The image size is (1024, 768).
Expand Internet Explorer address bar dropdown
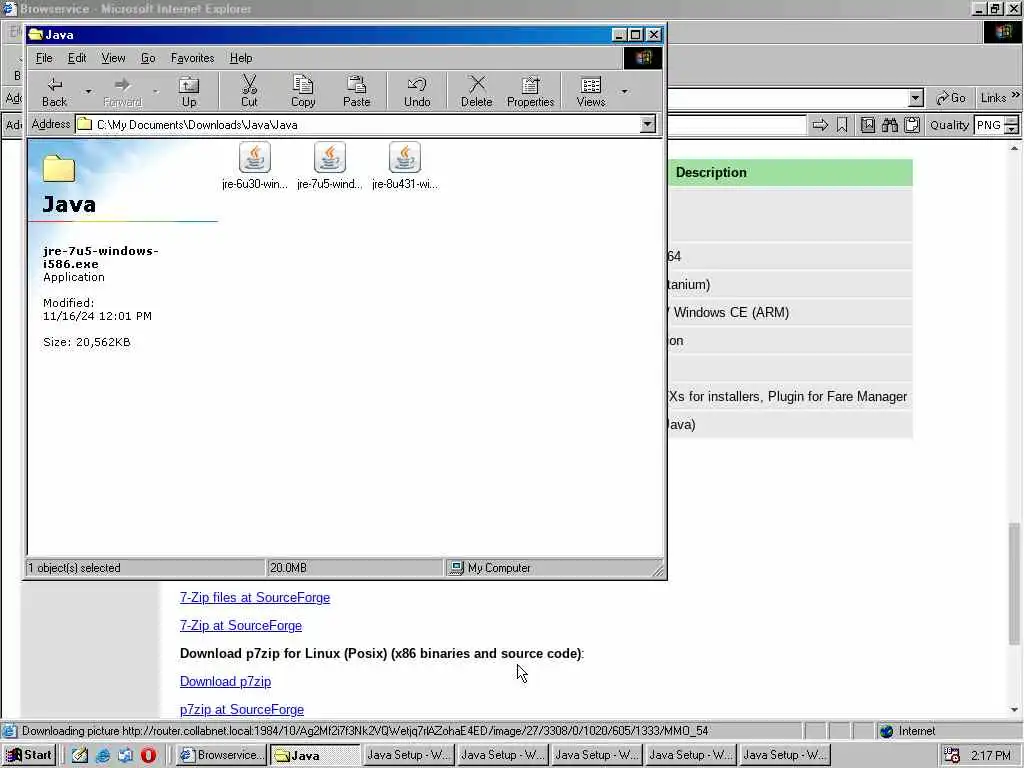pos(916,99)
